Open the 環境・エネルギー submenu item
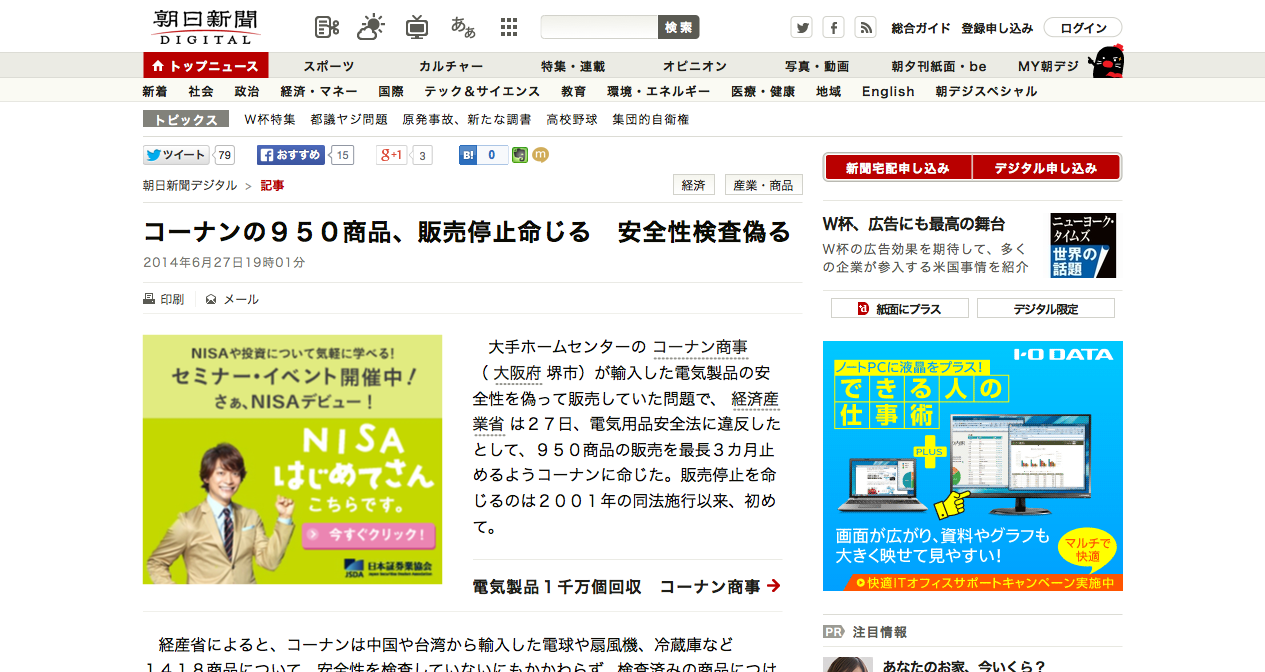 (659, 91)
